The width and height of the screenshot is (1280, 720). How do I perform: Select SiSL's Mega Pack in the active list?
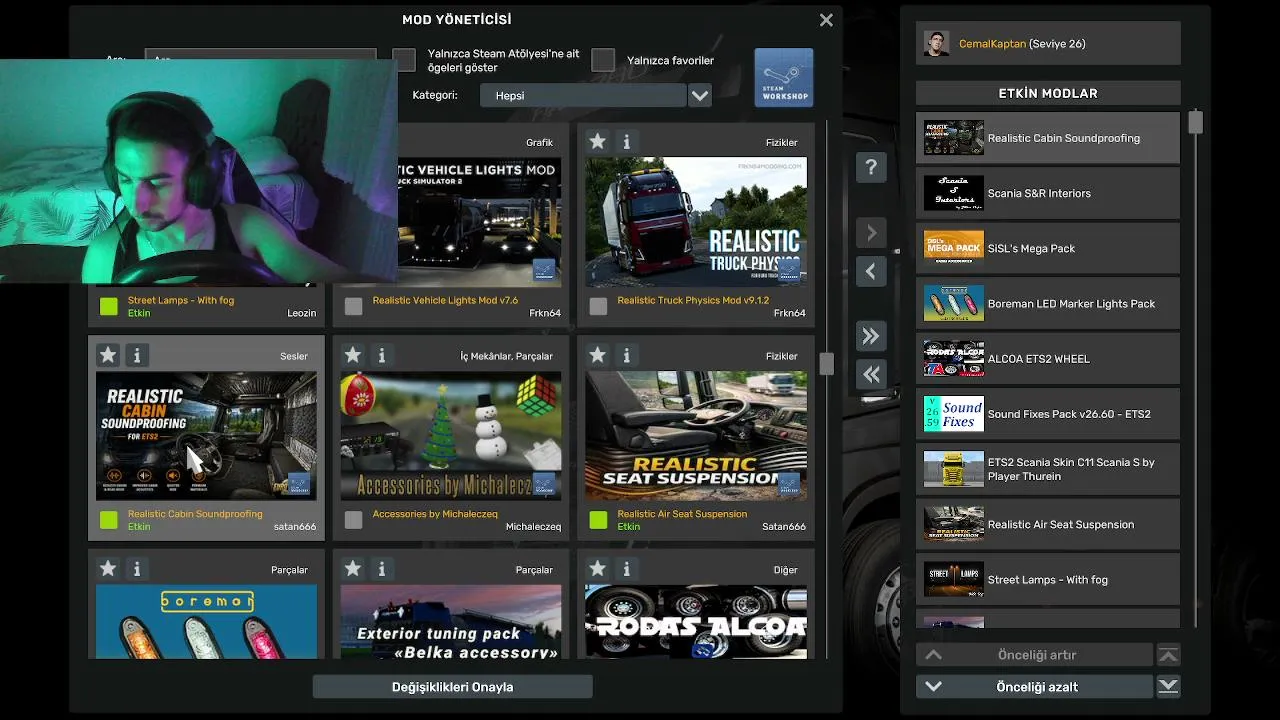(1048, 248)
